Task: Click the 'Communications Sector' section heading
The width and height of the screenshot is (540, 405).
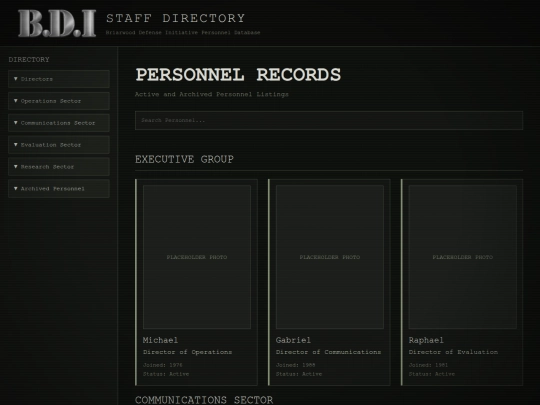Action: coord(204,400)
